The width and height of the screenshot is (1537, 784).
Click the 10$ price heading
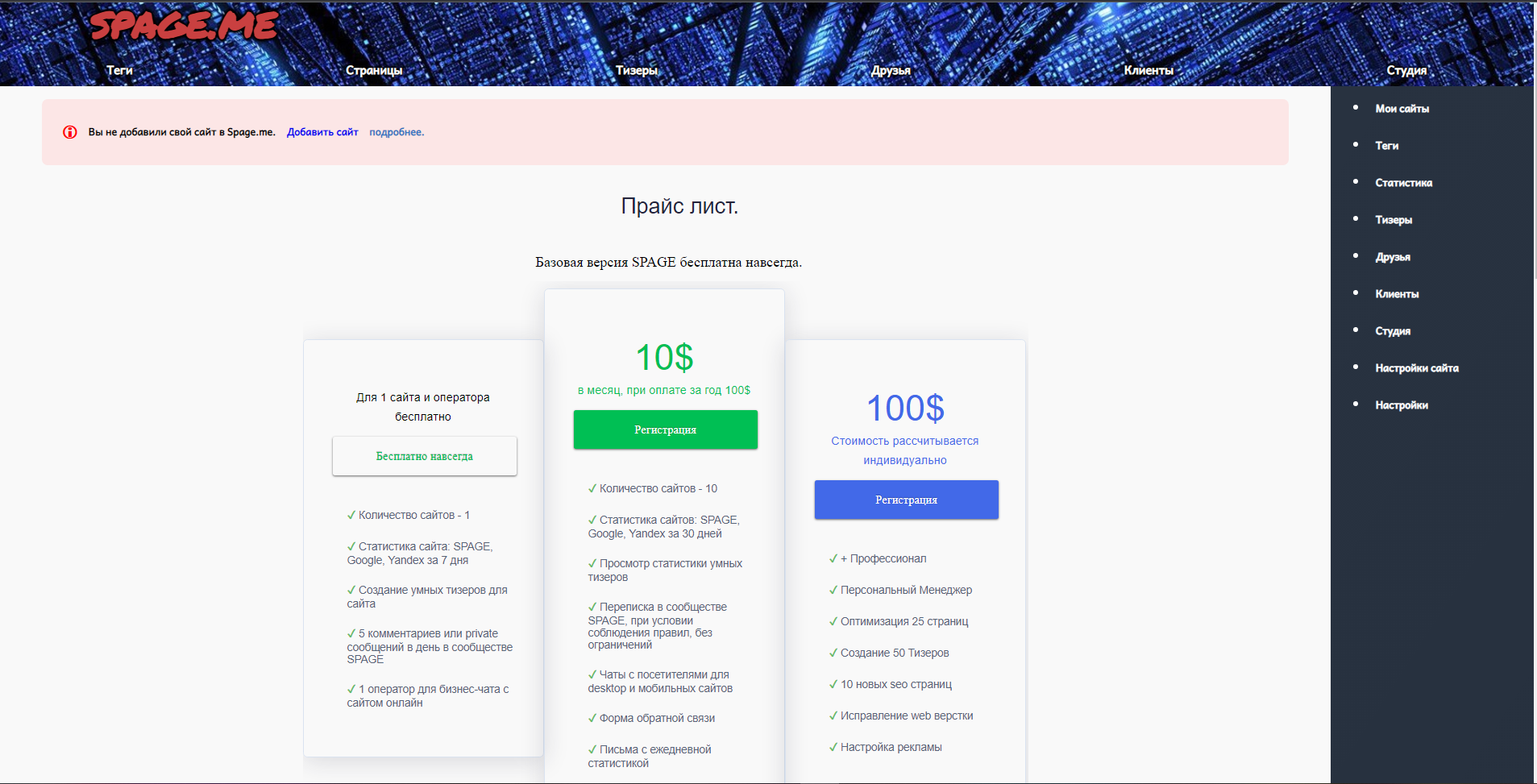pyautogui.click(x=664, y=357)
